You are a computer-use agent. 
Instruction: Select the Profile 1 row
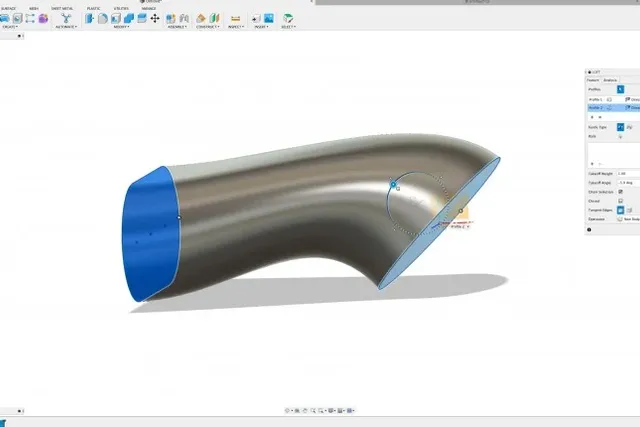click(x=614, y=99)
